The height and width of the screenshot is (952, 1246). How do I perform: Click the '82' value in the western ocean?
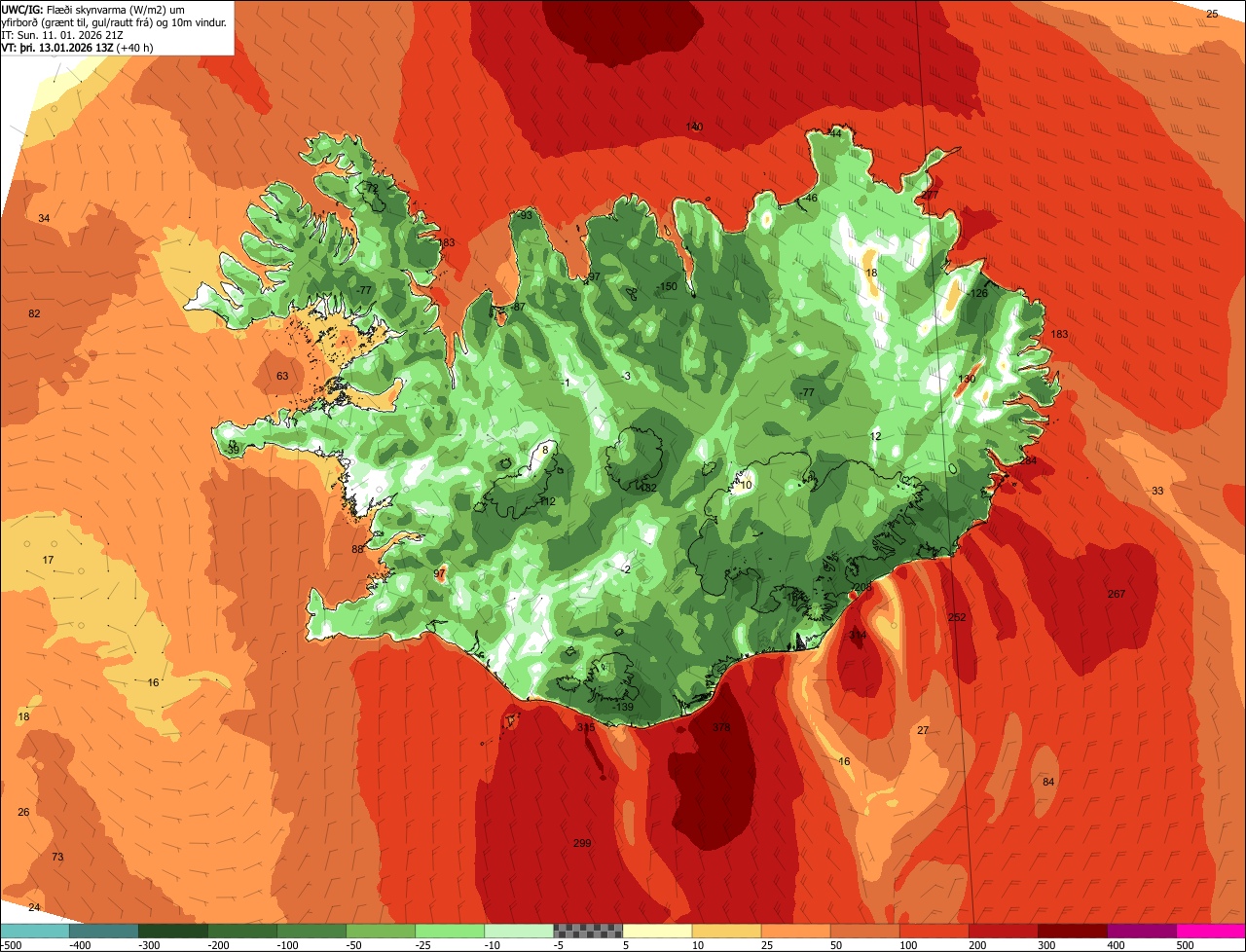click(x=35, y=314)
